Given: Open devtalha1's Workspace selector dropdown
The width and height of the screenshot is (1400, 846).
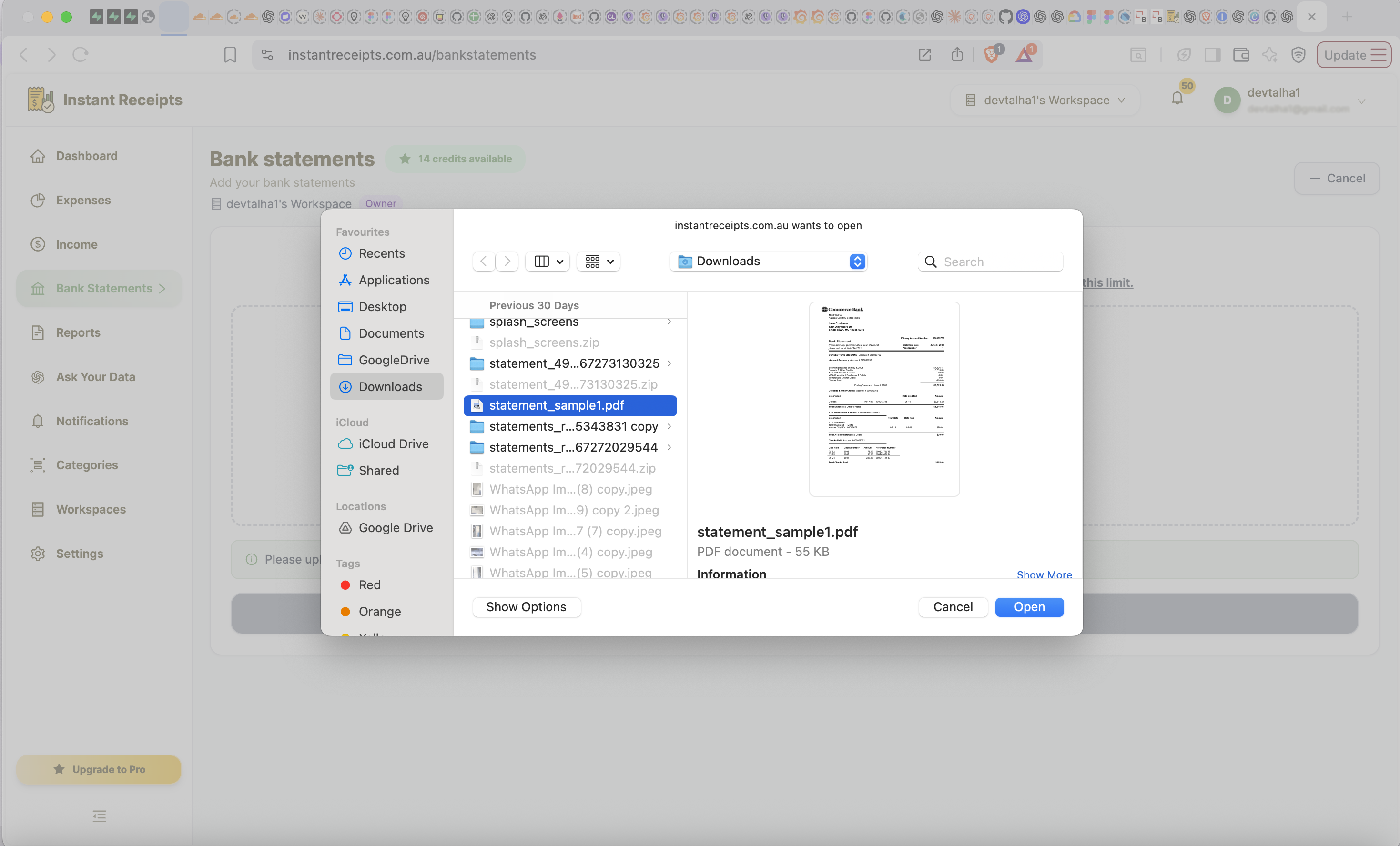Looking at the screenshot, I should pos(1045,100).
